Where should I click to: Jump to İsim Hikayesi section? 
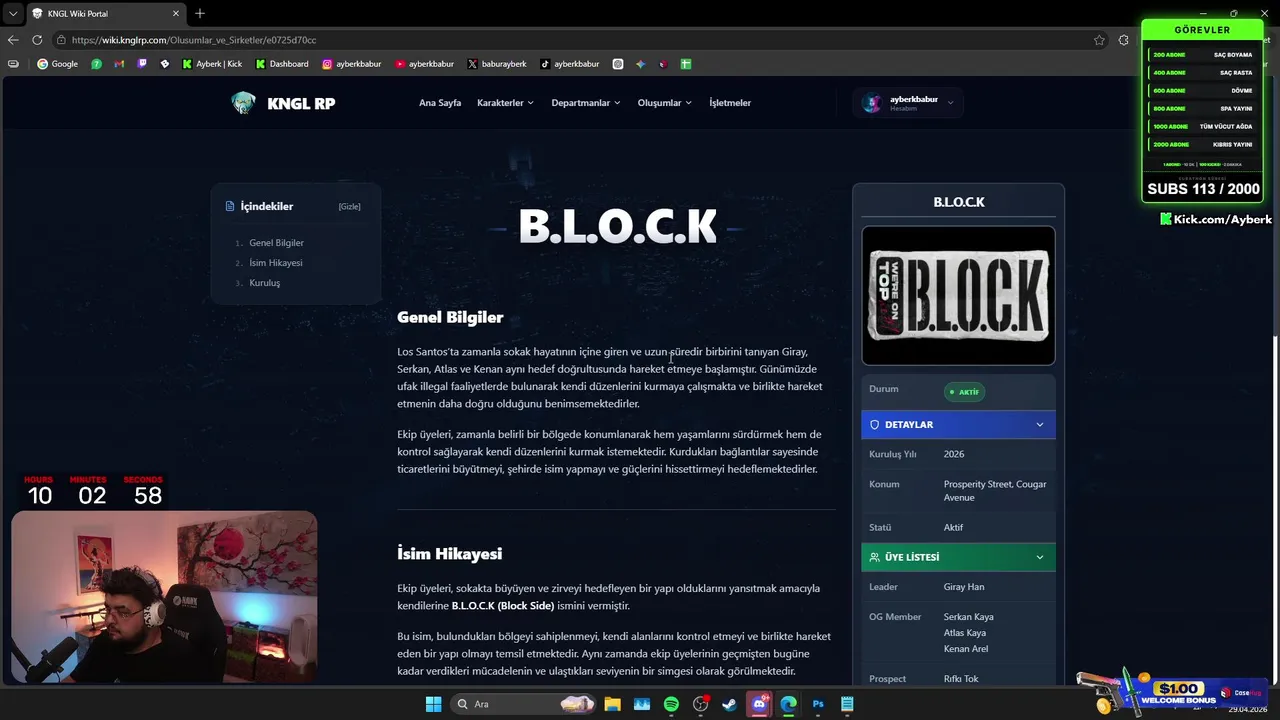(276, 263)
